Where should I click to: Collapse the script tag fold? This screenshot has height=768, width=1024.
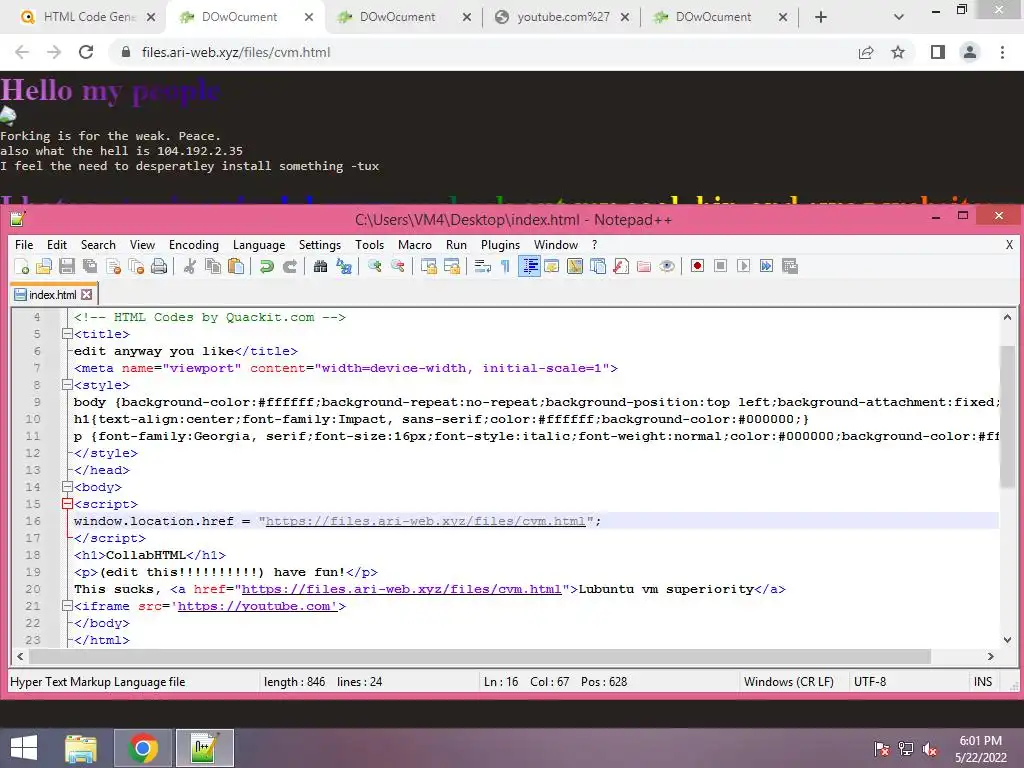coord(67,504)
